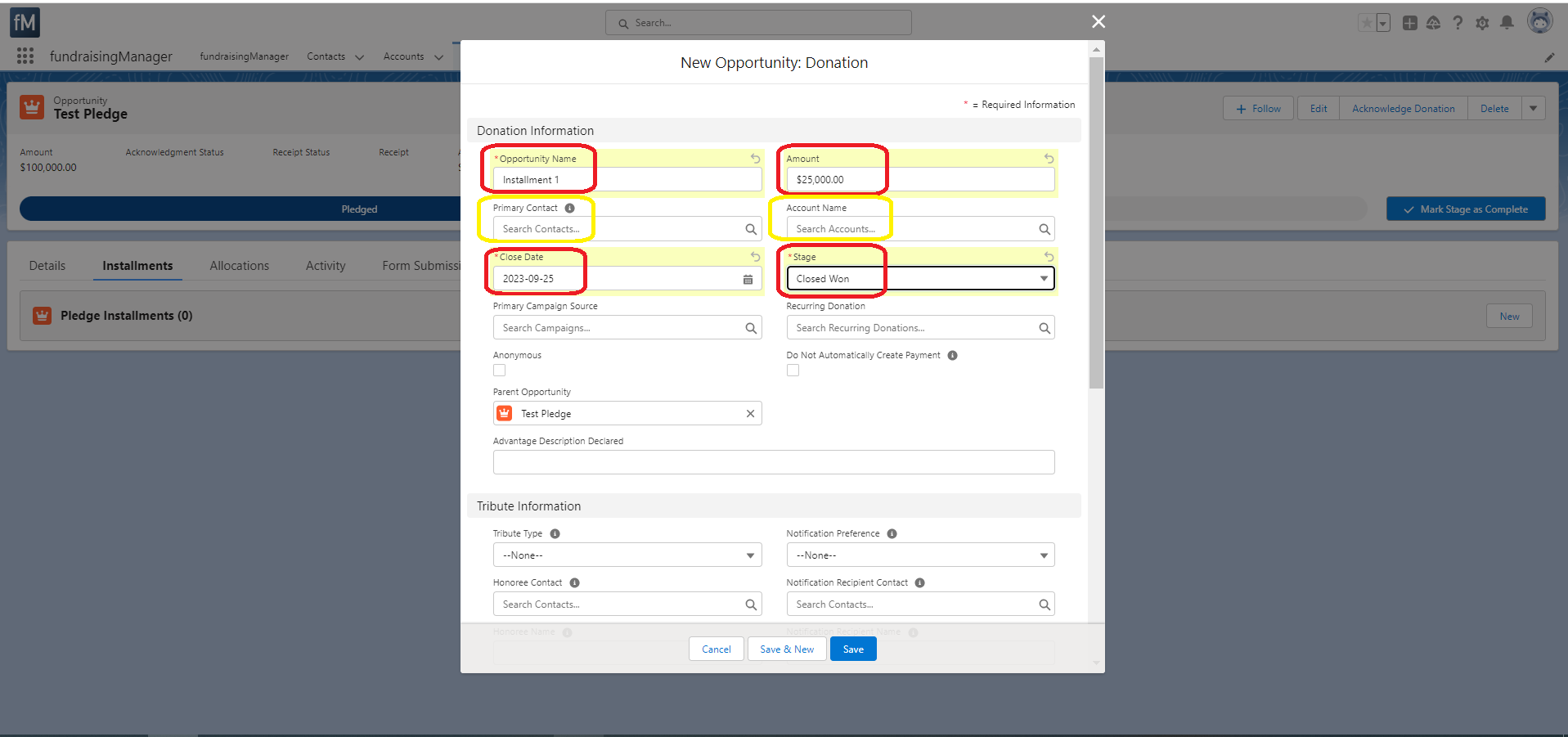Open the Contacts navigation tab
Image resolution: width=1568 pixels, height=737 pixels.
326,56
